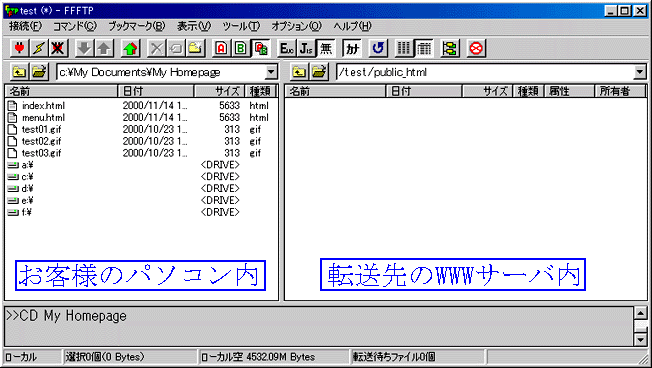Click the quick connect lightning icon
The height and width of the screenshot is (368, 652).
coord(39,49)
